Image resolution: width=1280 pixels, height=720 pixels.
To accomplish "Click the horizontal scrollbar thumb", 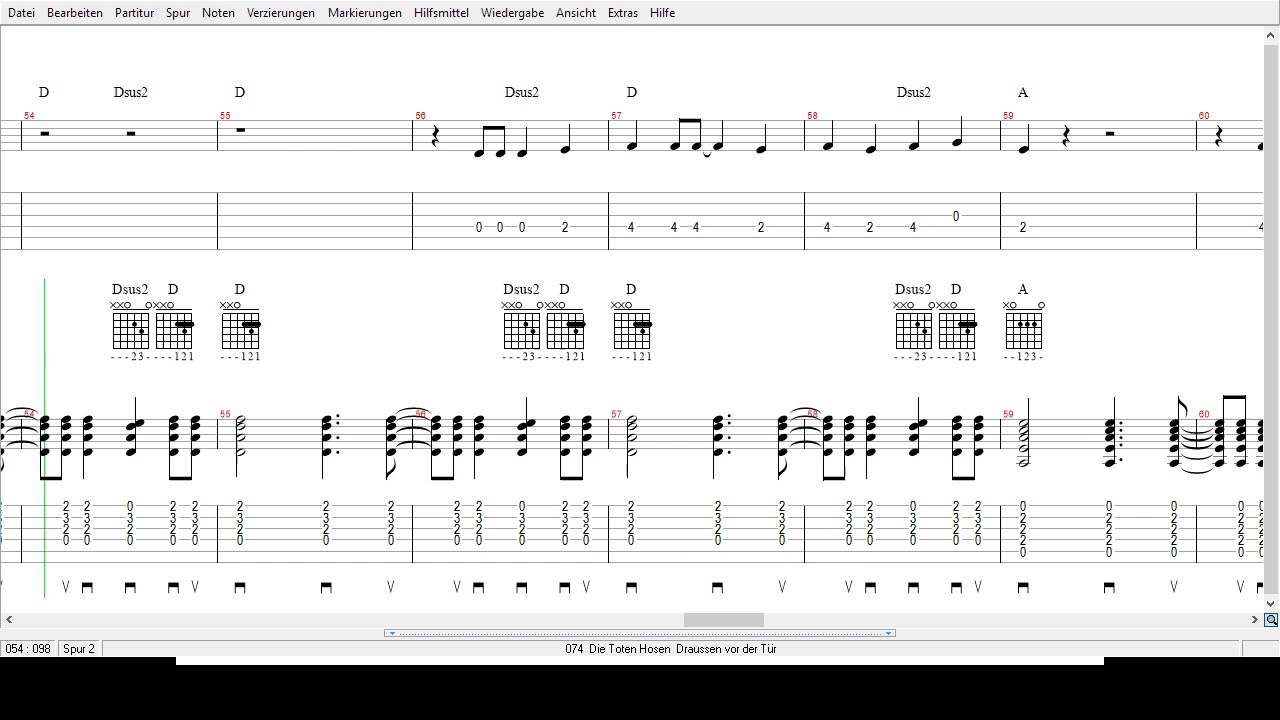I will pyautogui.click(x=723, y=620).
